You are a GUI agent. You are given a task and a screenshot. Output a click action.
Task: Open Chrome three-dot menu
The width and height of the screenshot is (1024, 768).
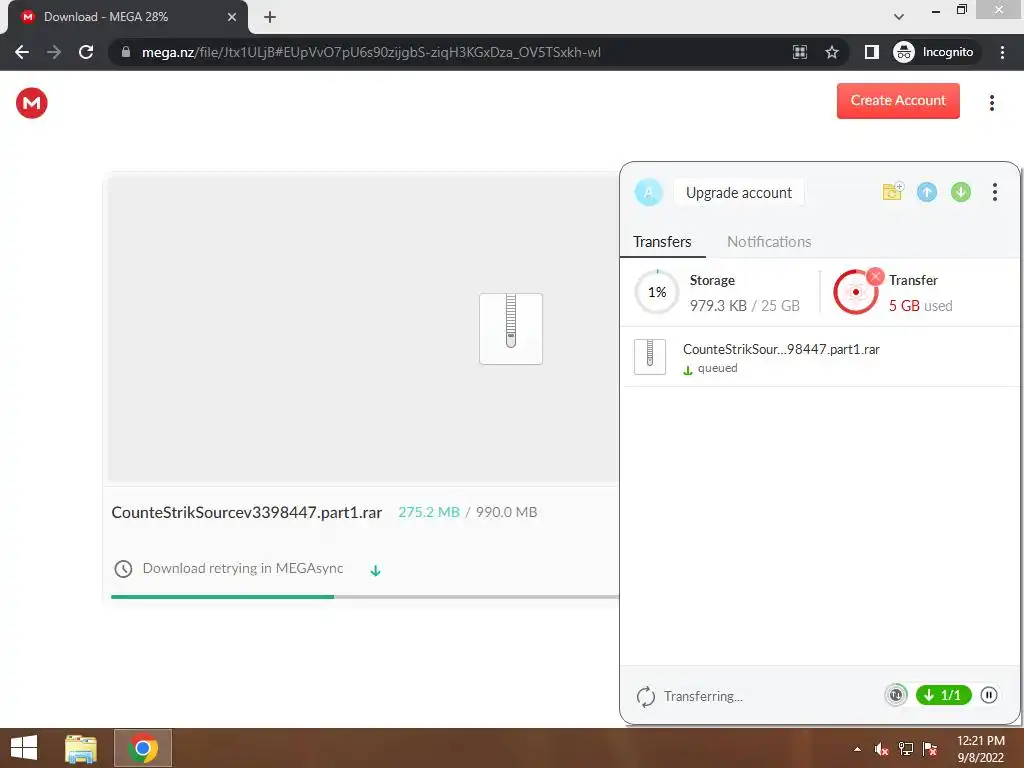coord(1002,52)
